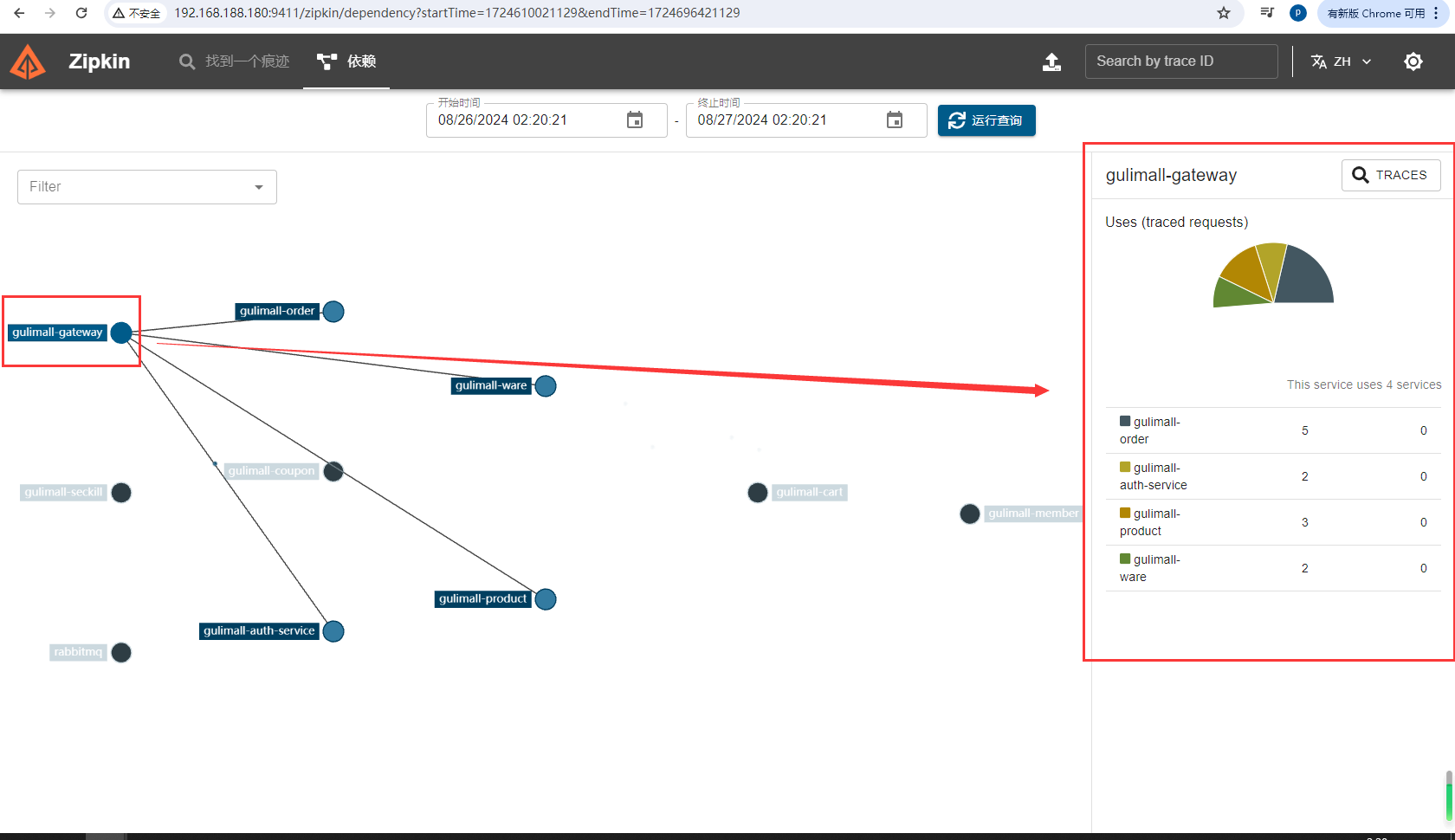Reload the page
Image resolution: width=1455 pixels, height=840 pixels.
pyautogui.click(x=81, y=13)
